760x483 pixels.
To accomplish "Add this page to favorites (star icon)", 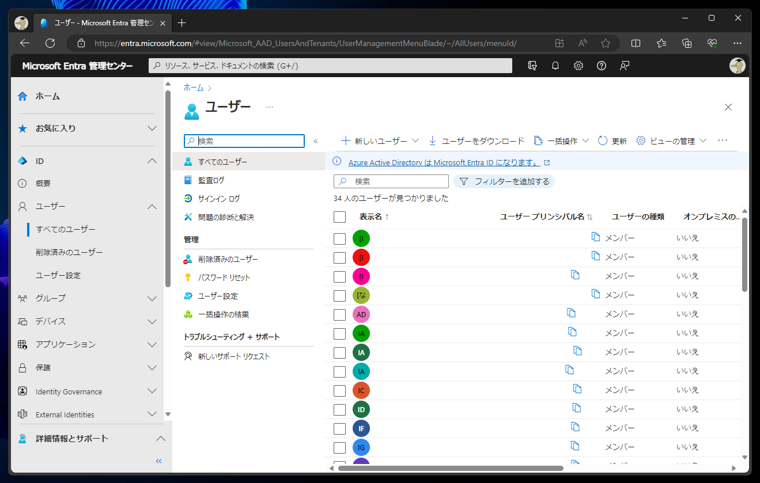I will click(605, 44).
